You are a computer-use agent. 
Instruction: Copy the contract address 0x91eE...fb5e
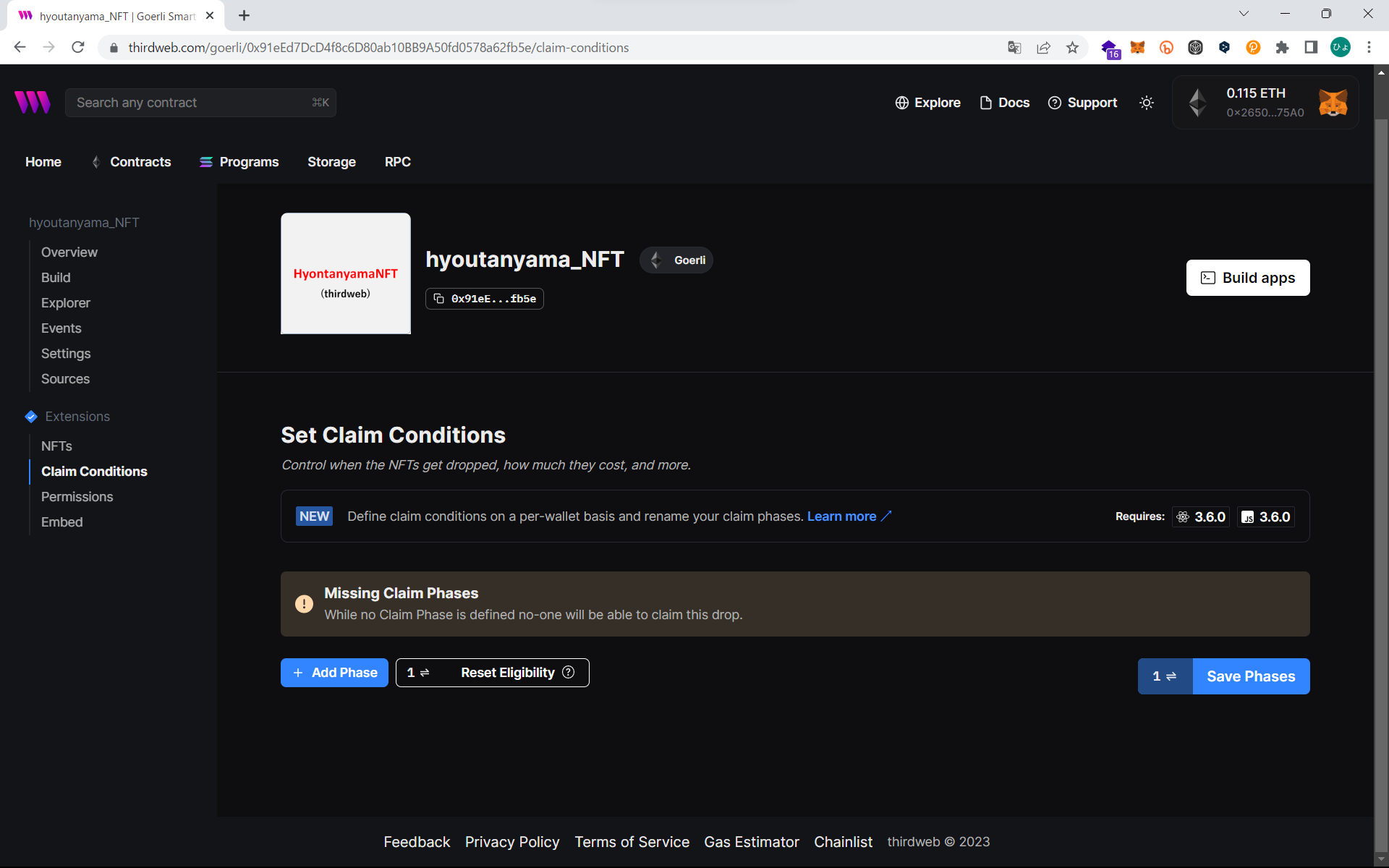[485, 299]
